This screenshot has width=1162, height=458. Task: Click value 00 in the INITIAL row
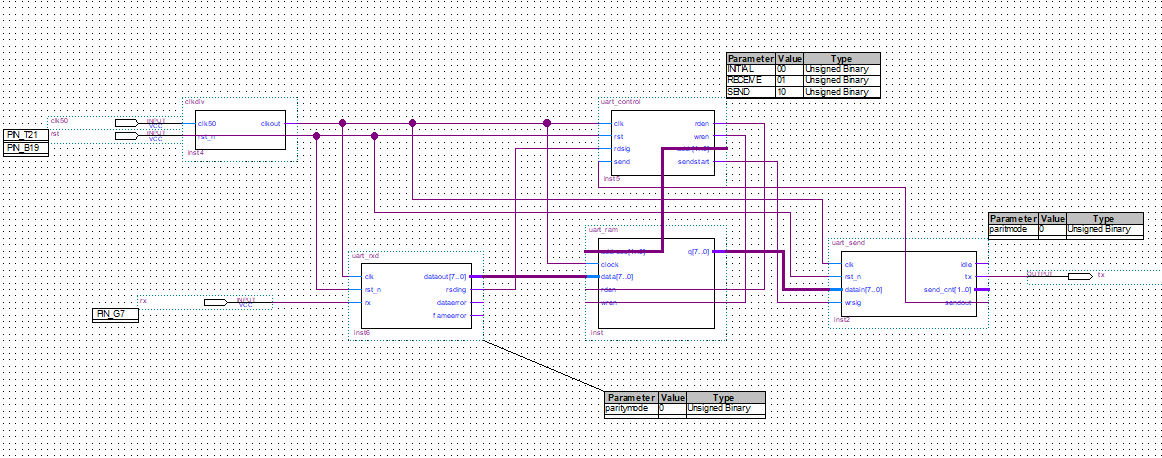tap(788, 70)
